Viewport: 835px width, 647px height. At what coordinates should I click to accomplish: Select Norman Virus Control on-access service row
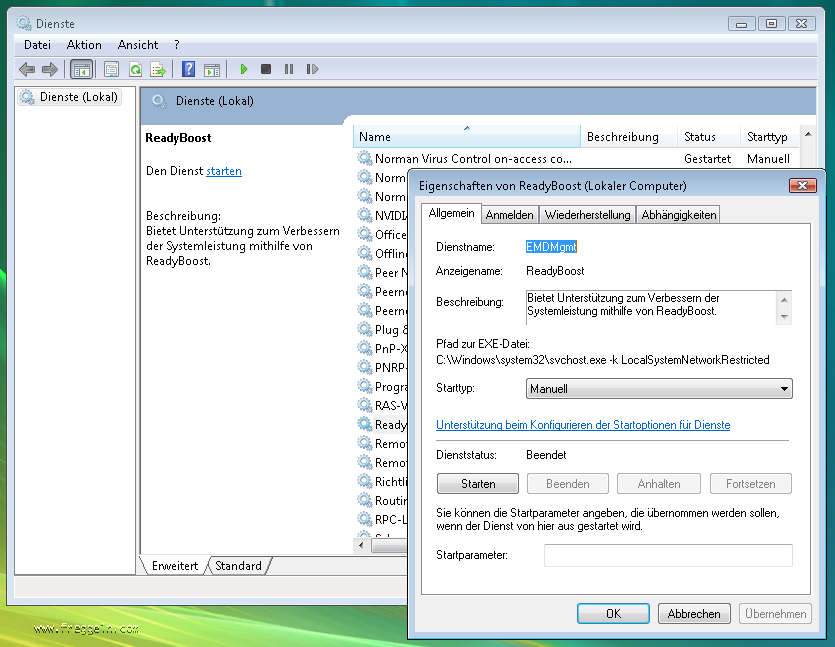575,159
